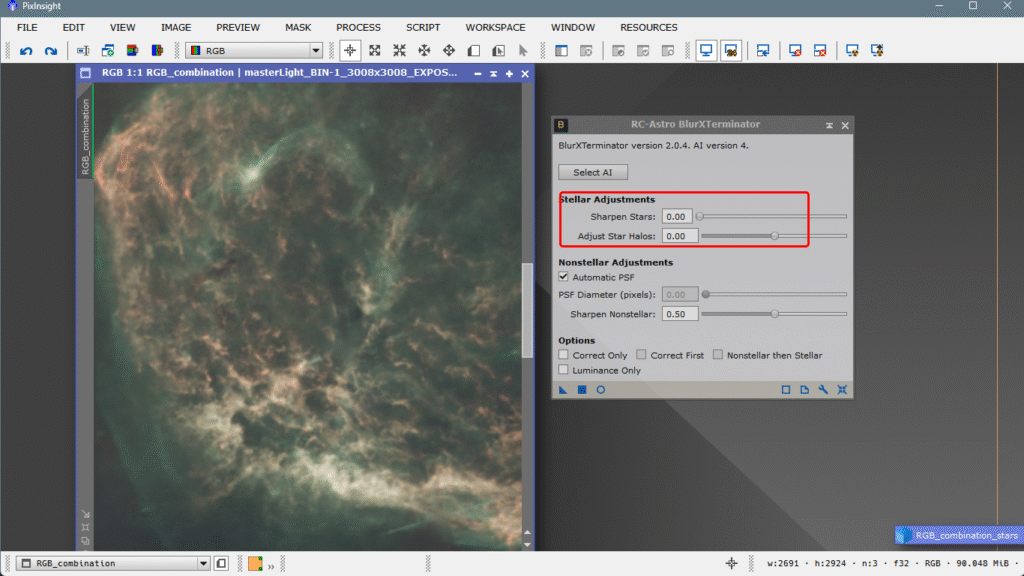
Task: Uncheck the Automatic PSF checkbox
Action: (x=564, y=277)
